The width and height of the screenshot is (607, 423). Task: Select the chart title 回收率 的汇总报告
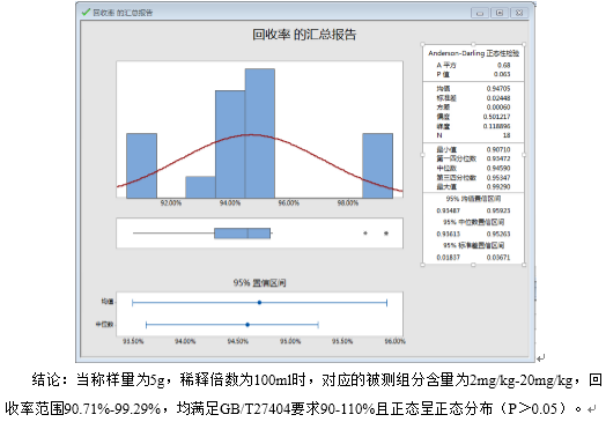pos(304,34)
